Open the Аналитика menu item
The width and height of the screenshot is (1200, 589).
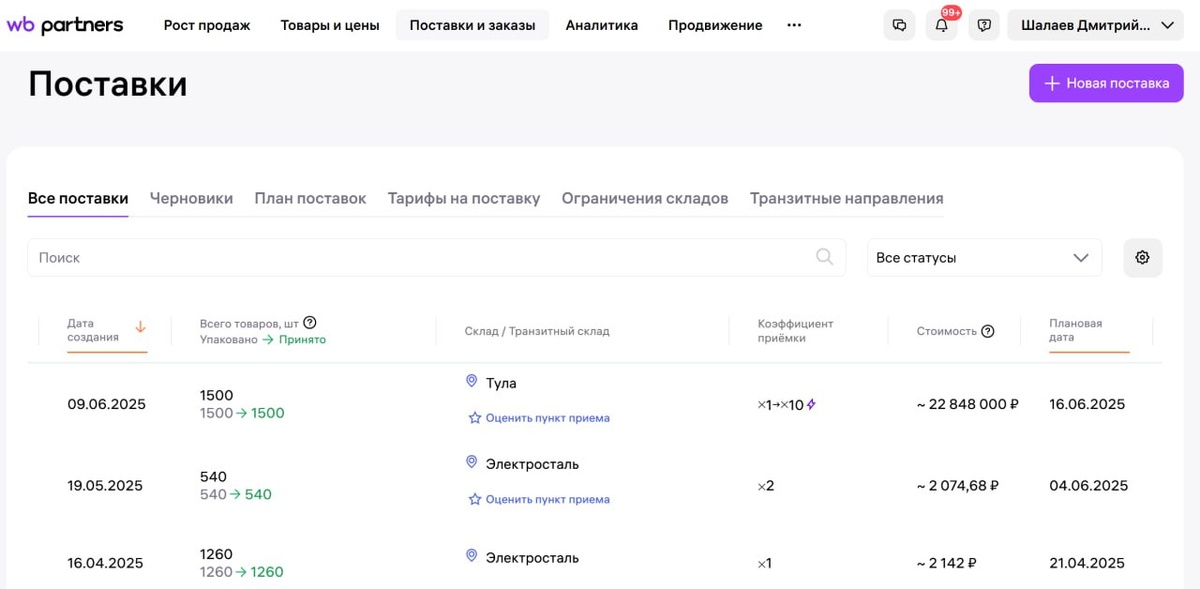coord(601,26)
